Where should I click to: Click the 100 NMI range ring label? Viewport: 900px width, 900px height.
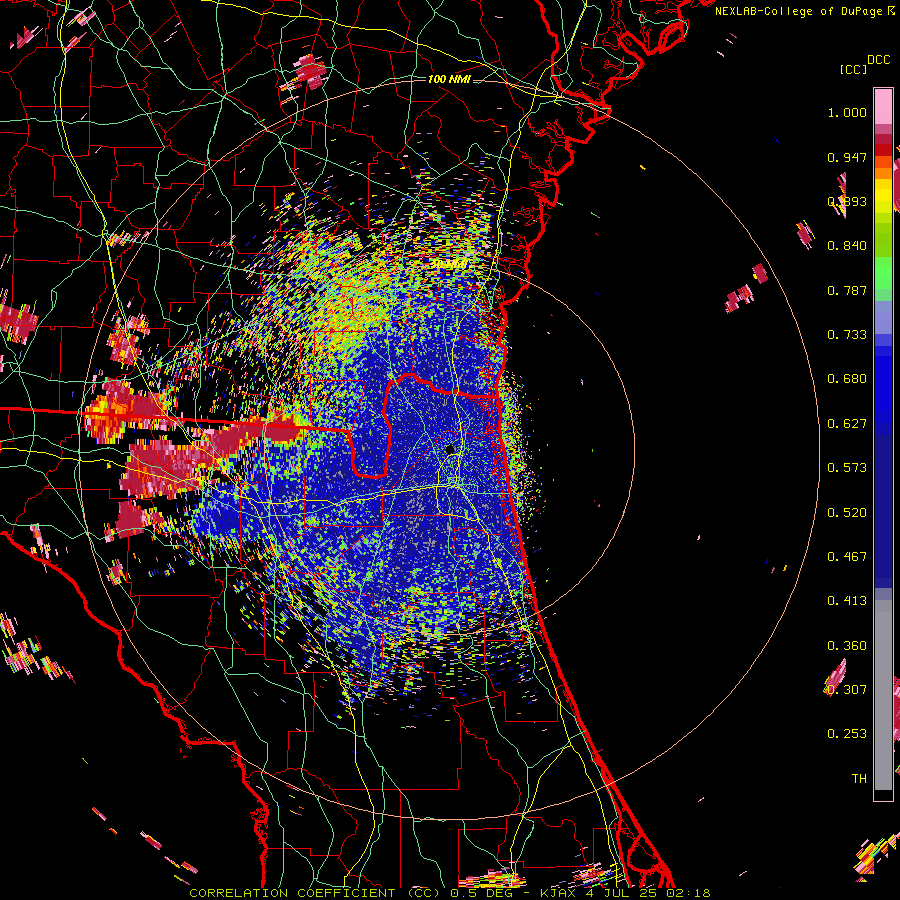click(x=449, y=79)
